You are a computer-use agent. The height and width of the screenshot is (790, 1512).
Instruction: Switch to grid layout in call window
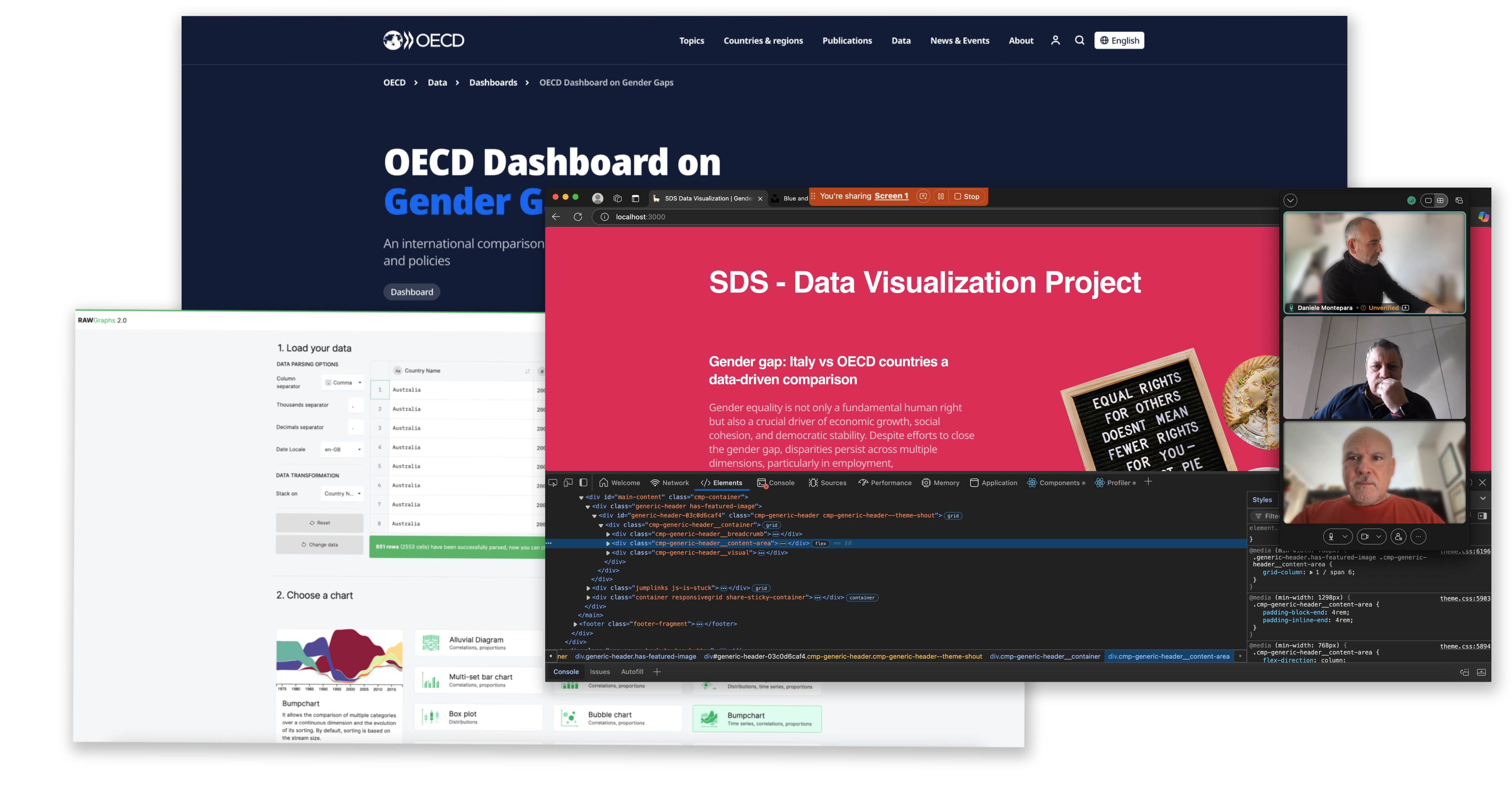[x=1440, y=200]
